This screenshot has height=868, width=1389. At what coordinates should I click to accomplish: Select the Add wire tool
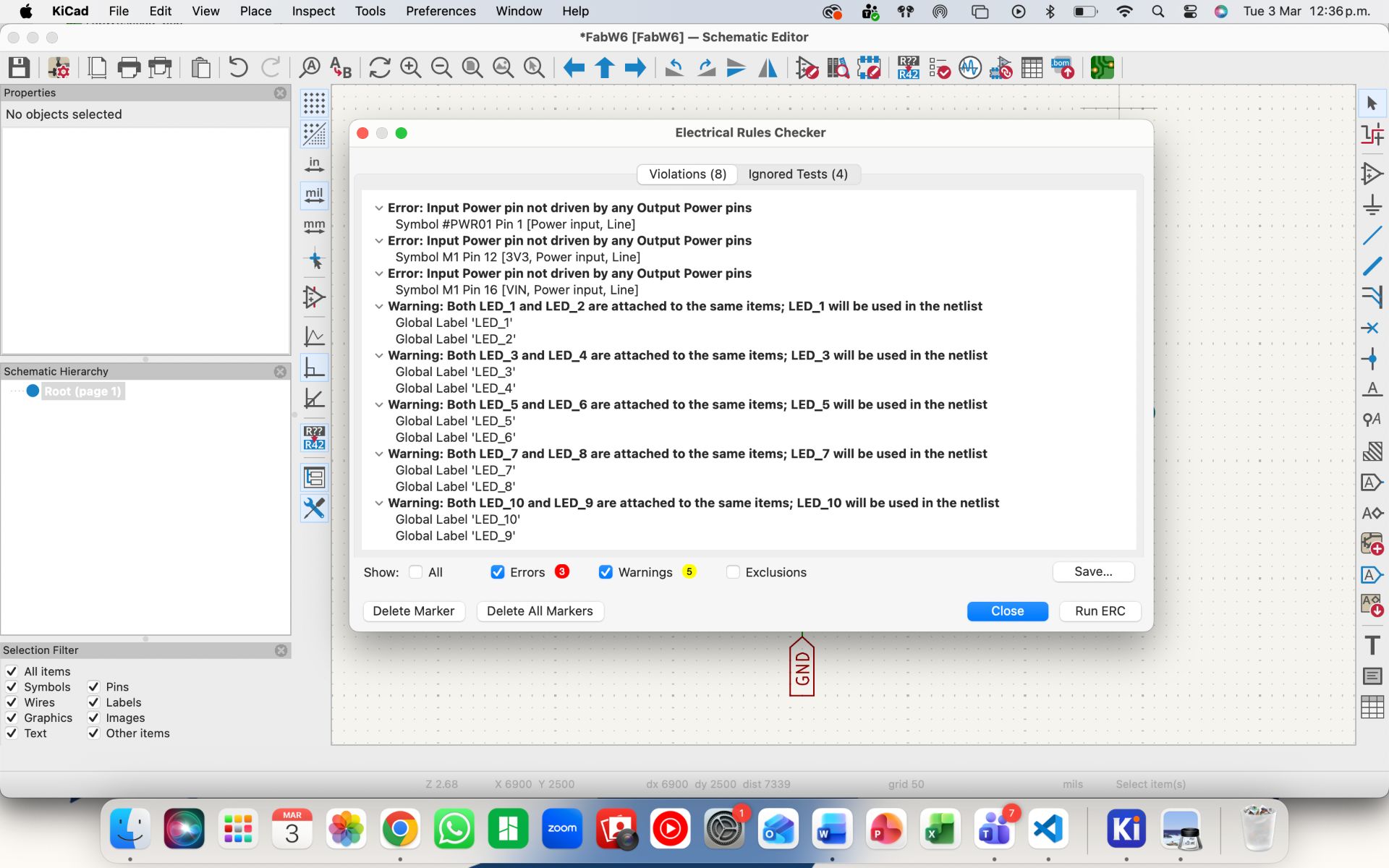pyautogui.click(x=1372, y=236)
